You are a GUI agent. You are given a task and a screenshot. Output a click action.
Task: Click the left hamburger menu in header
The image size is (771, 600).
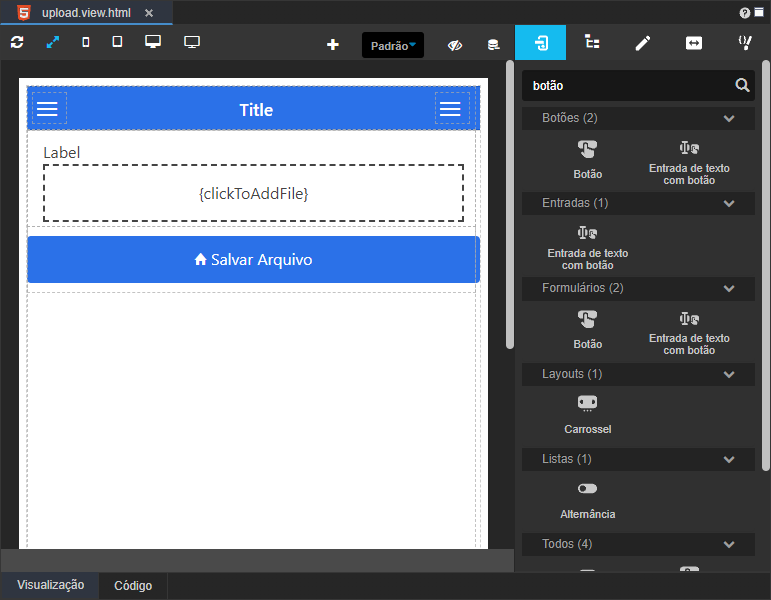coord(47,109)
